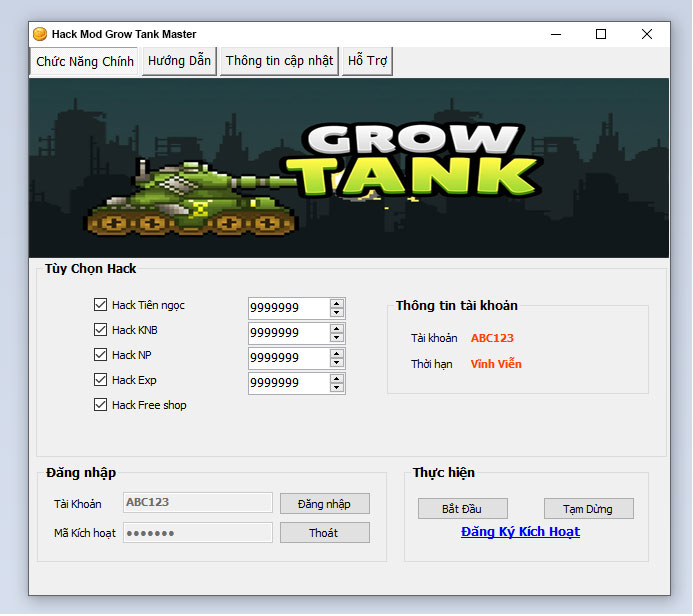Increase the Hack Tiên ngọc value with up arrow
The image size is (693, 616).
coord(337,304)
